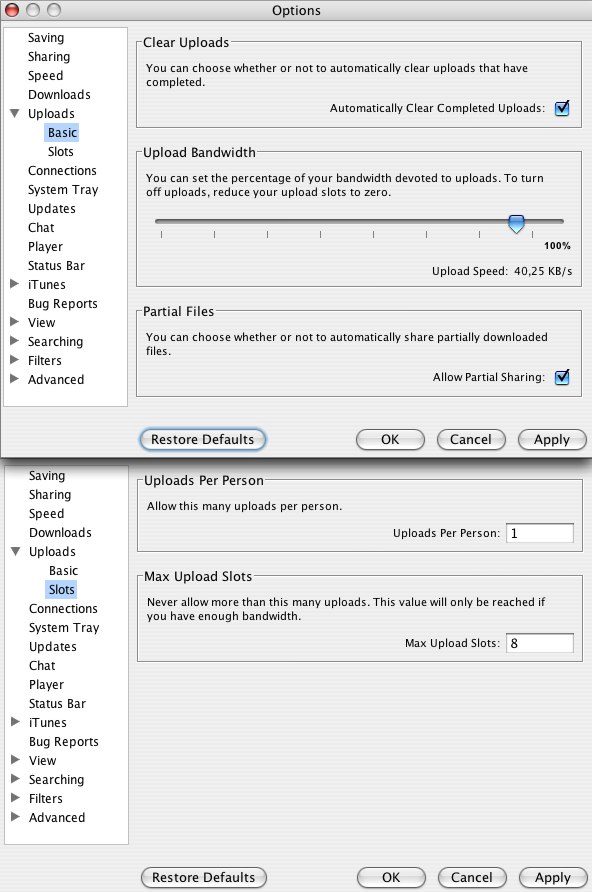Screen dimensions: 592x892
Task: Open Connections settings in top list
Action: point(62,171)
